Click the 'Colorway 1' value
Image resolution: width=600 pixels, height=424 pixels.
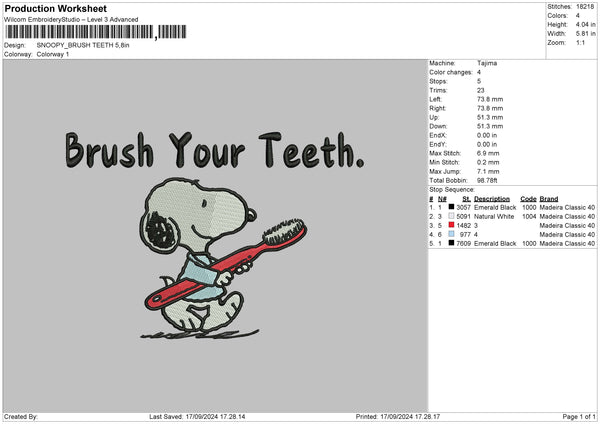[53, 54]
